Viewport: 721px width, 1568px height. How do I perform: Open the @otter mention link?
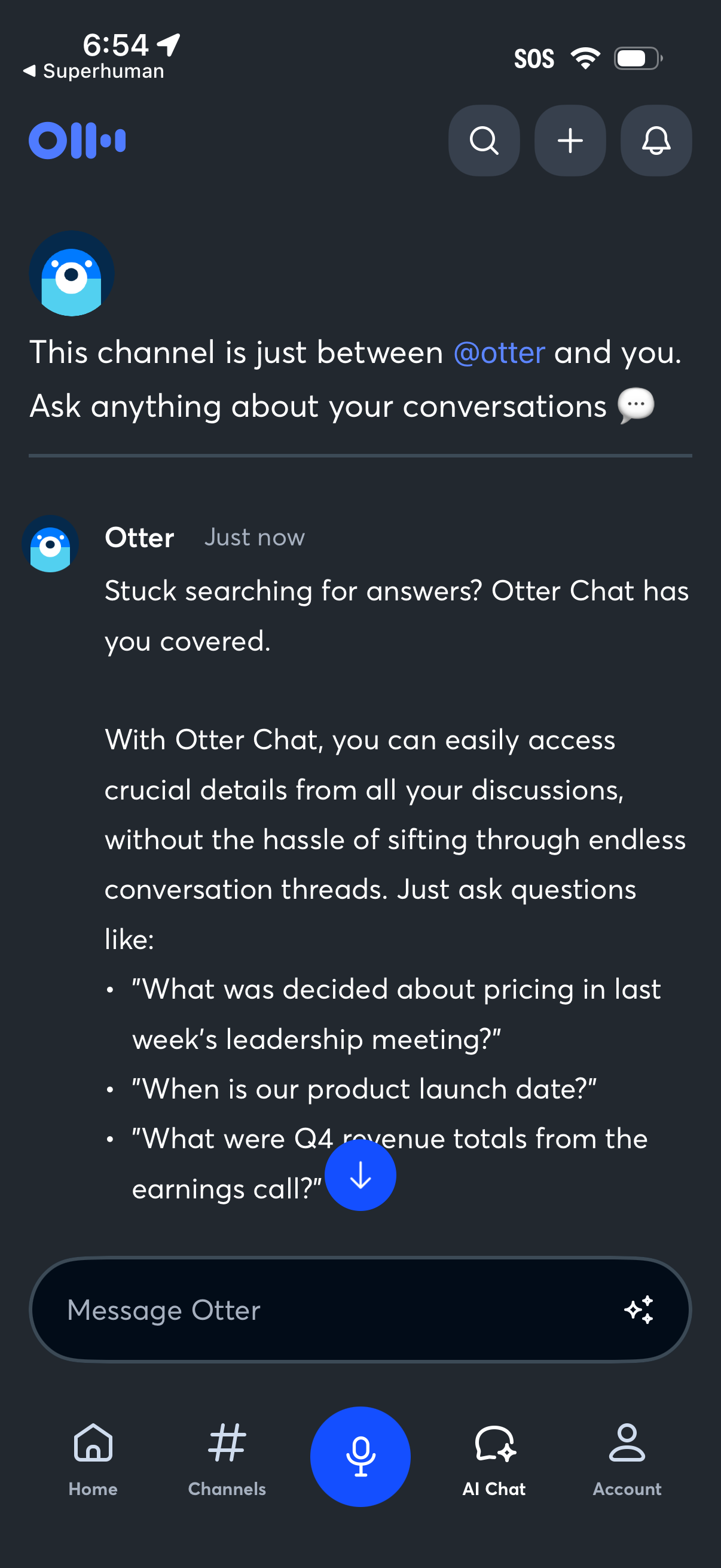click(x=499, y=352)
